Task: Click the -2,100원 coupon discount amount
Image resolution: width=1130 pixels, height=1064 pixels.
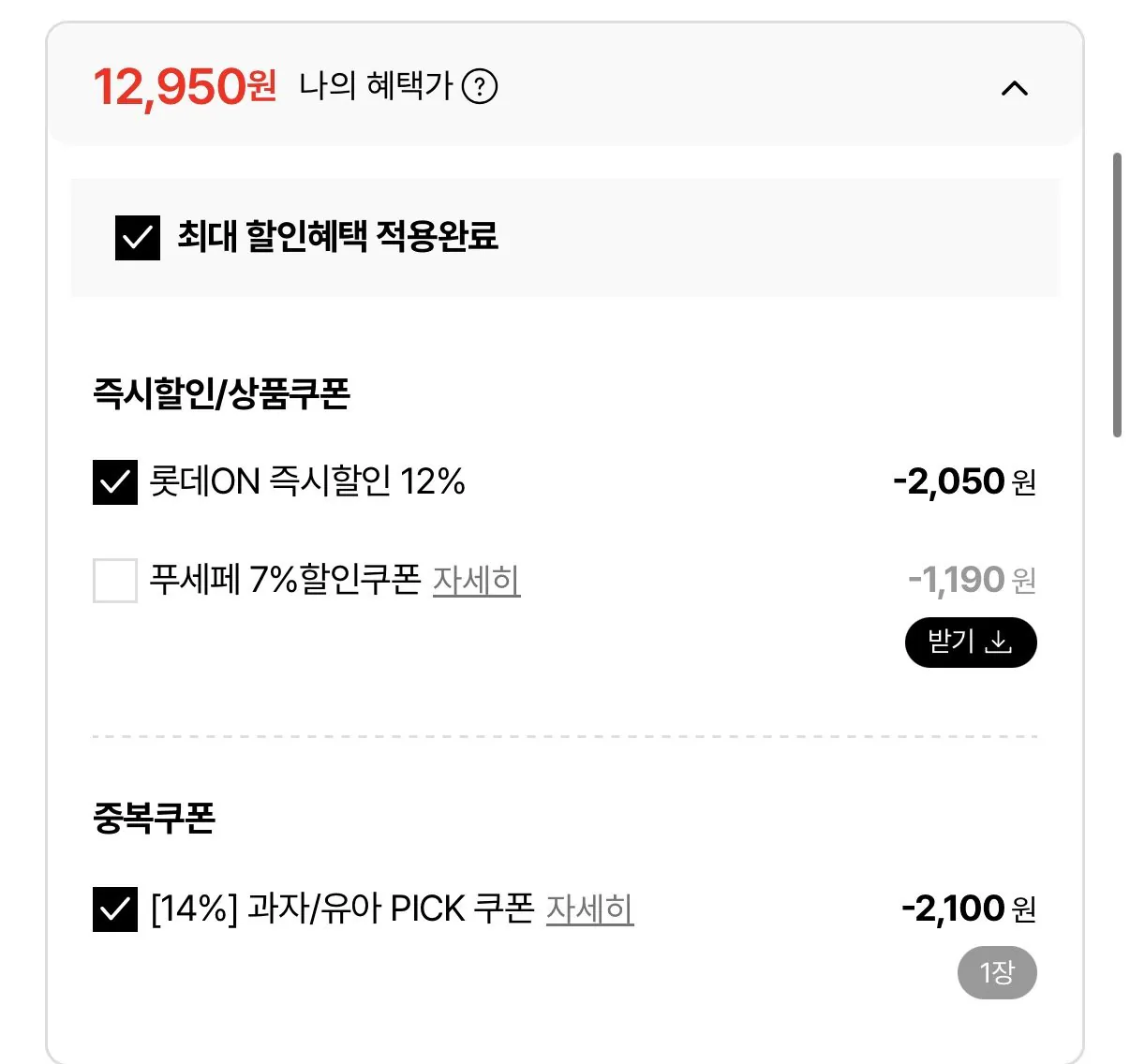Action: (x=968, y=909)
